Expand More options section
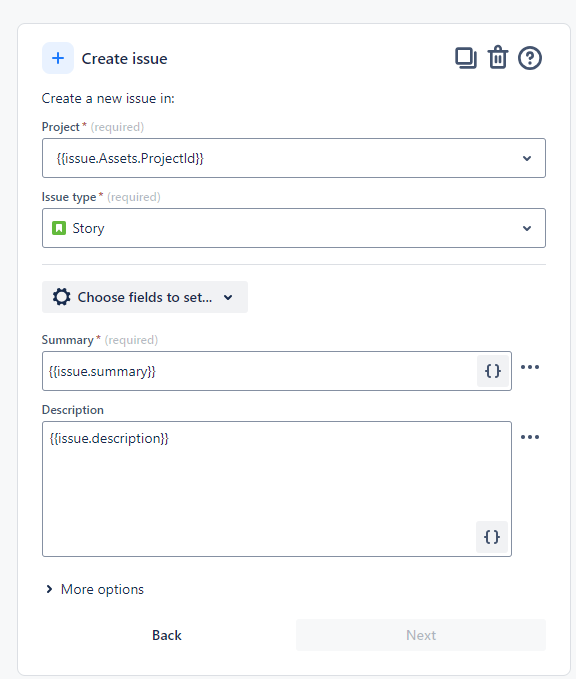This screenshot has height=679, width=576. click(95, 589)
